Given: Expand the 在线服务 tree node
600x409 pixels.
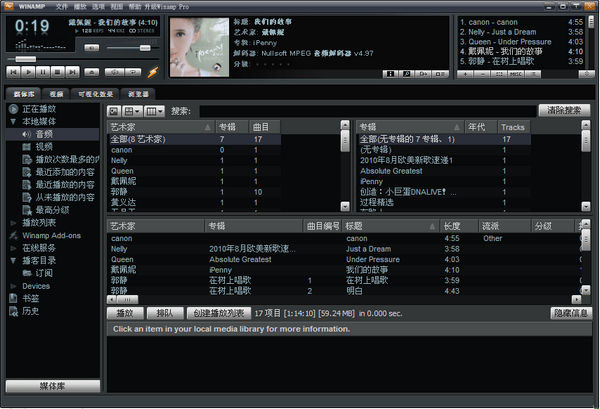Looking at the screenshot, I should pyautogui.click(x=13, y=248).
